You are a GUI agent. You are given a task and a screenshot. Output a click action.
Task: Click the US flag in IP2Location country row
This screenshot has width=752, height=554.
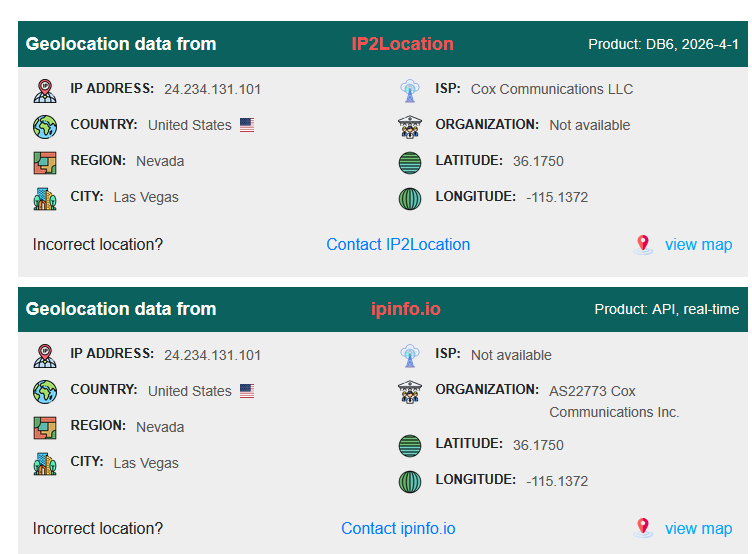[247, 125]
